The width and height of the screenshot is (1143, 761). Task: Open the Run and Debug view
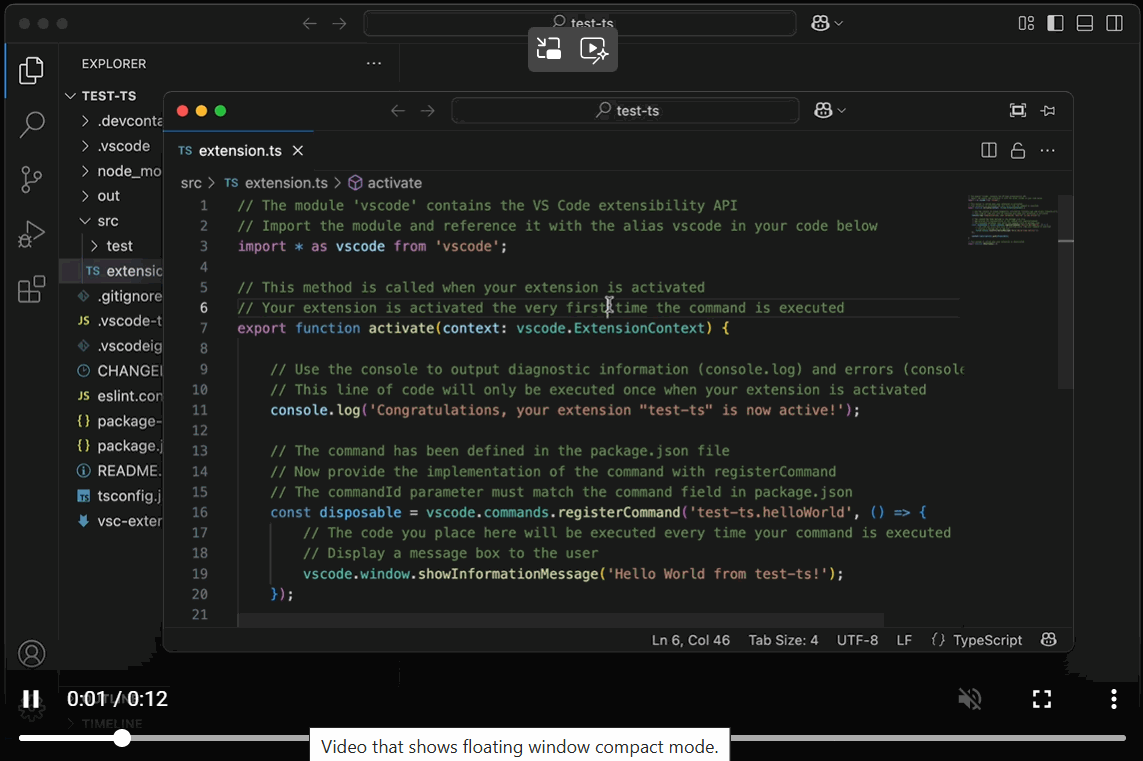(x=31, y=233)
